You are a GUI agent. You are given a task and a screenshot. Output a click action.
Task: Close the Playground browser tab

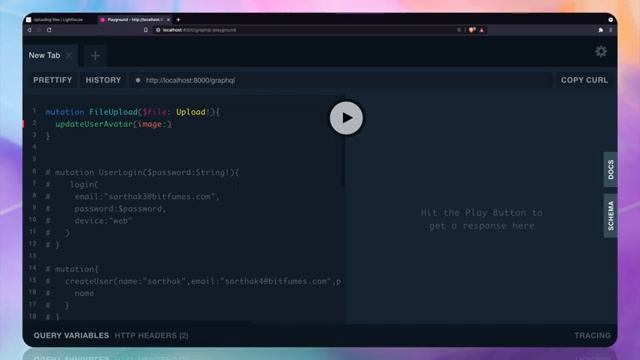(168, 20)
